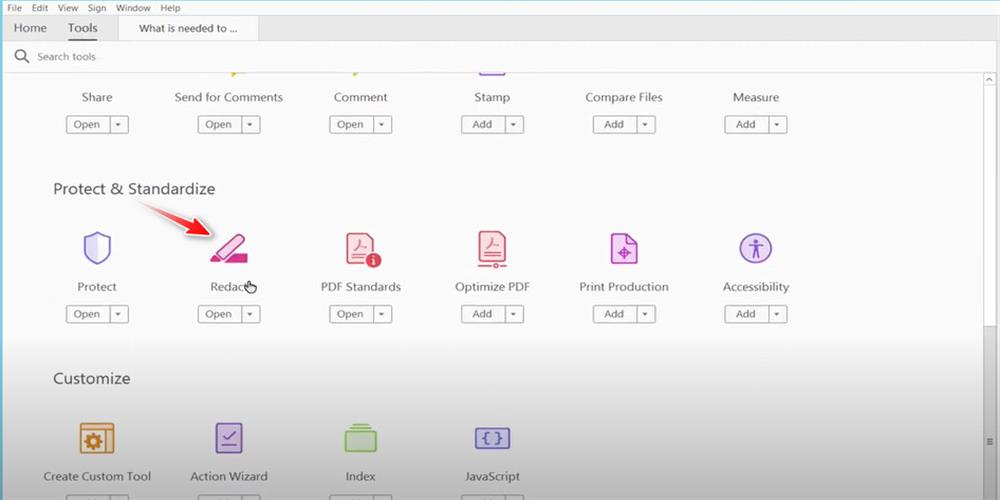Expand dropdown arrow beside Redact Open

point(251,314)
